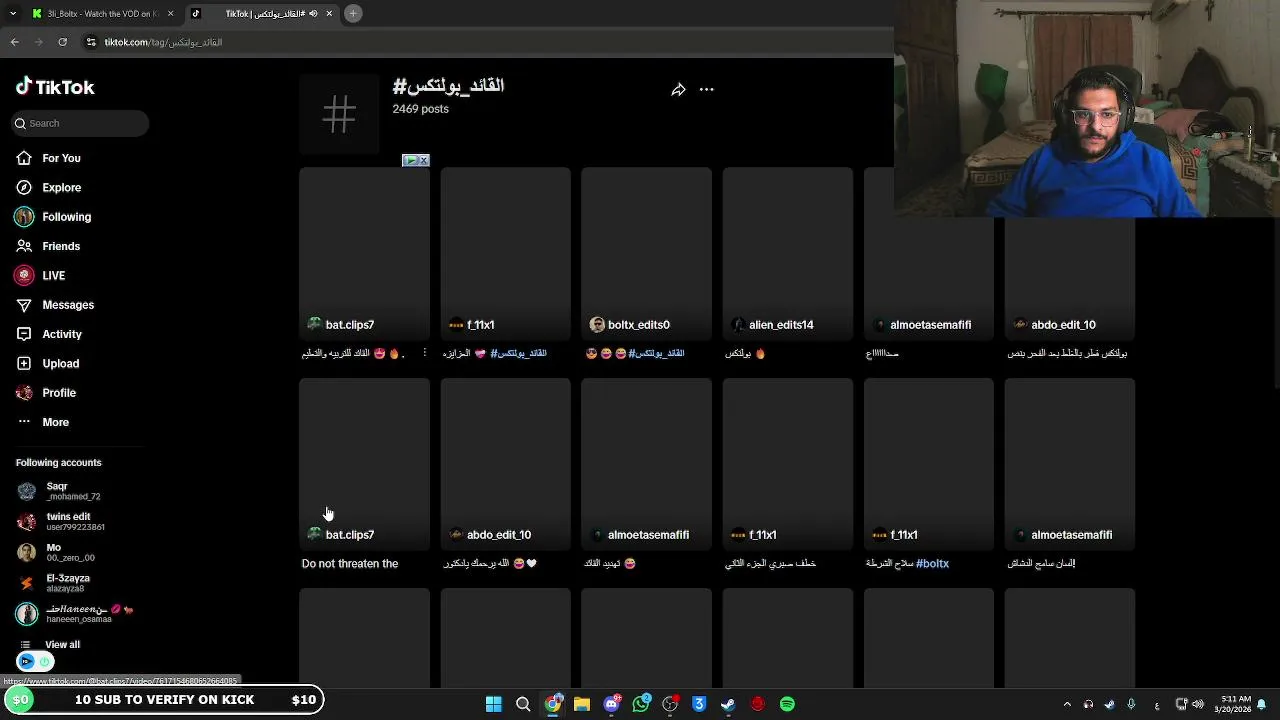Image resolution: width=1280 pixels, height=720 pixels.
Task: Open the three-dot menu beside share icon
Action: (707, 90)
